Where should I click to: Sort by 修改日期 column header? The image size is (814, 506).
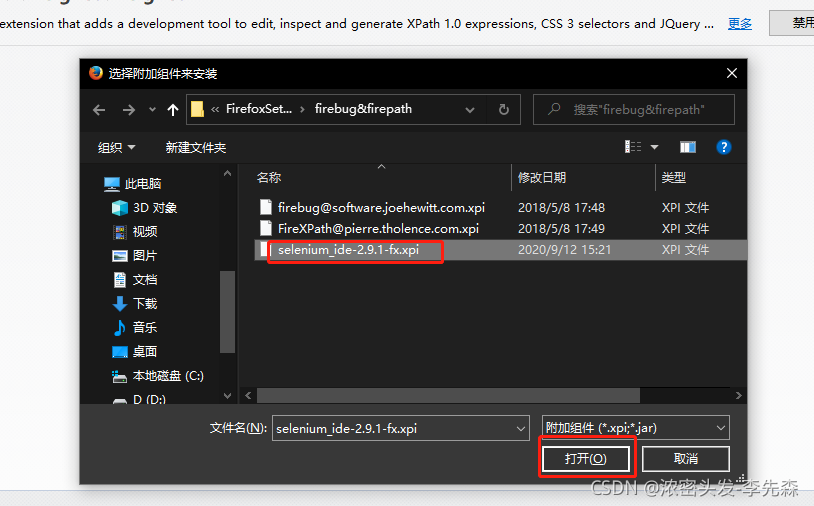point(542,177)
